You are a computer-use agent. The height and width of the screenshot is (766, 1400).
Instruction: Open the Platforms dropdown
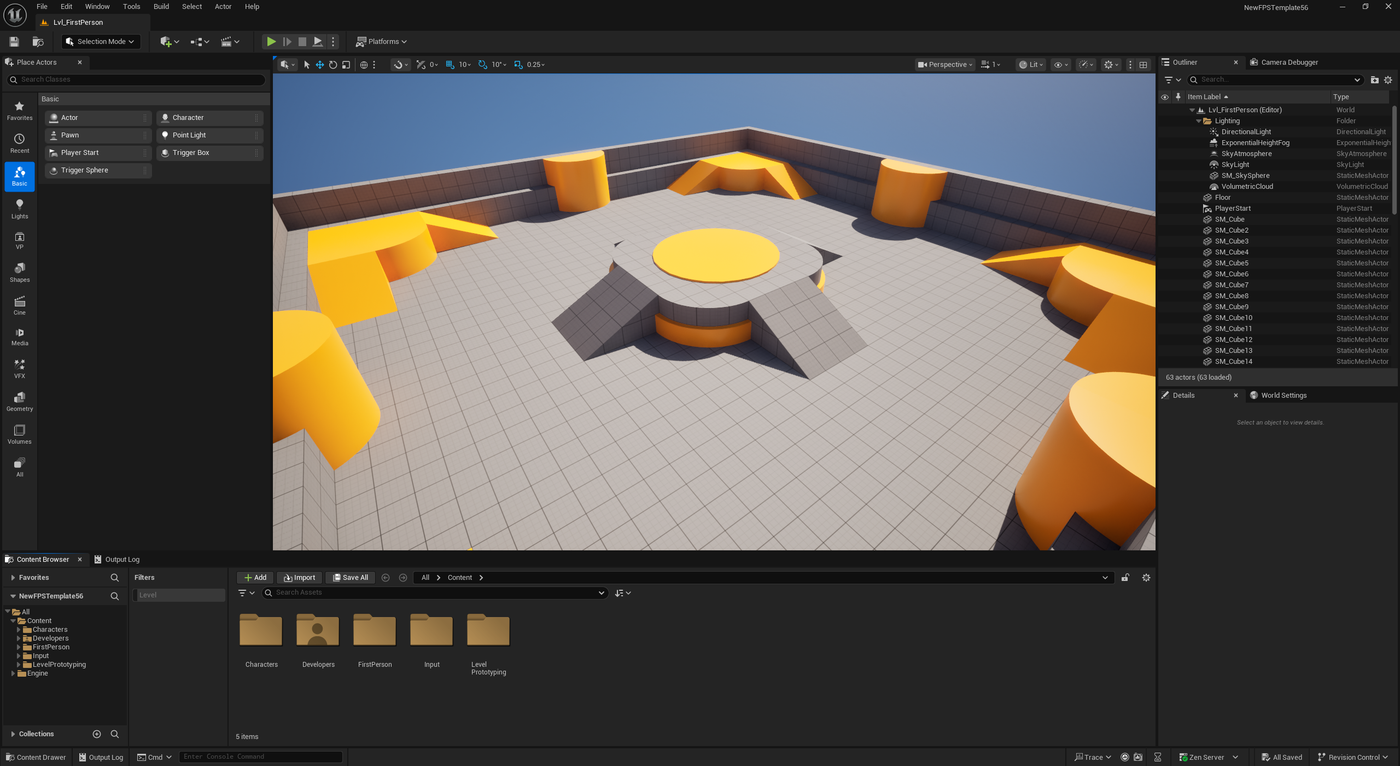click(x=382, y=42)
